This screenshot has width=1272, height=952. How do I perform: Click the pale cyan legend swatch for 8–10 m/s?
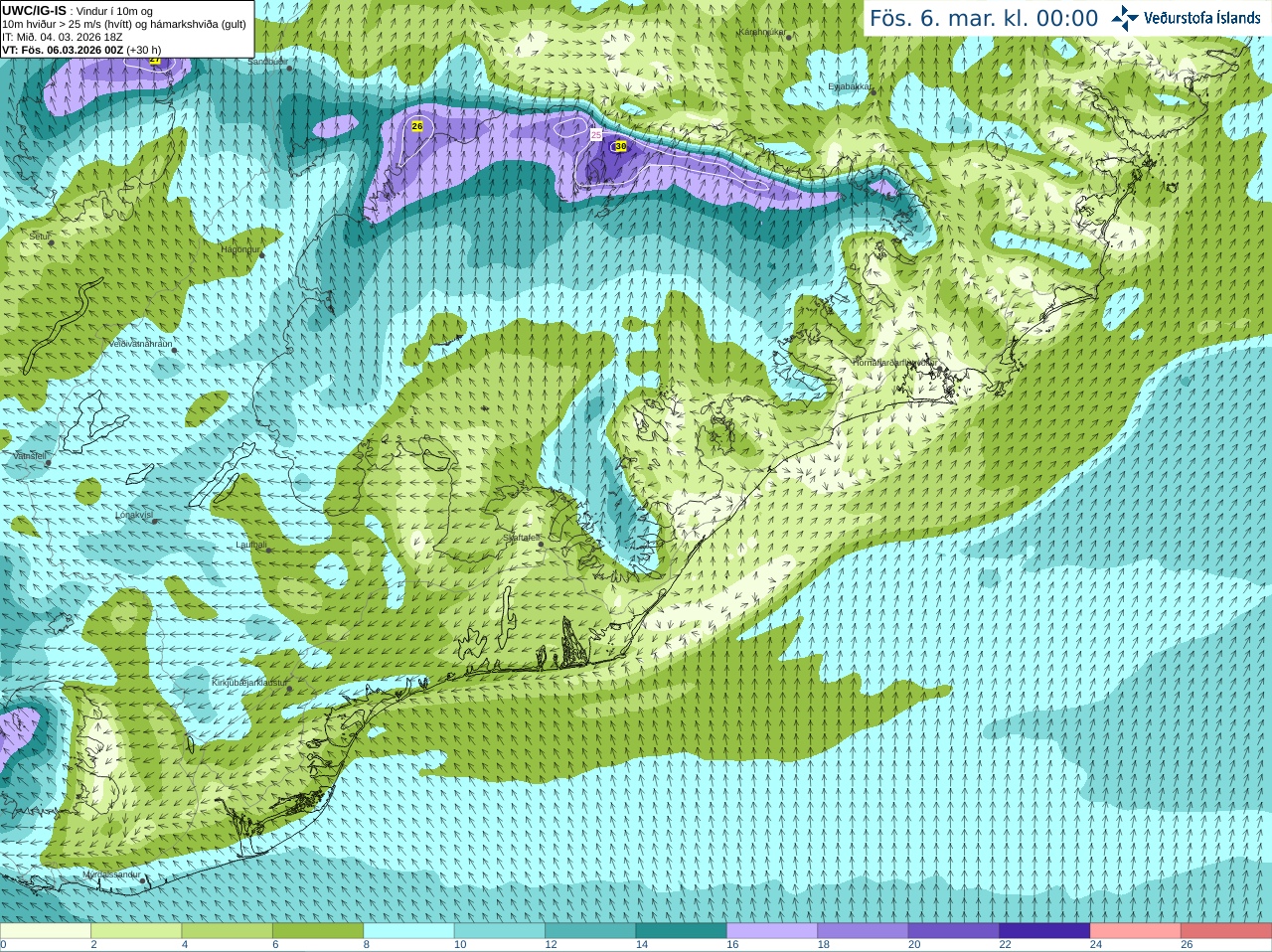[408, 931]
